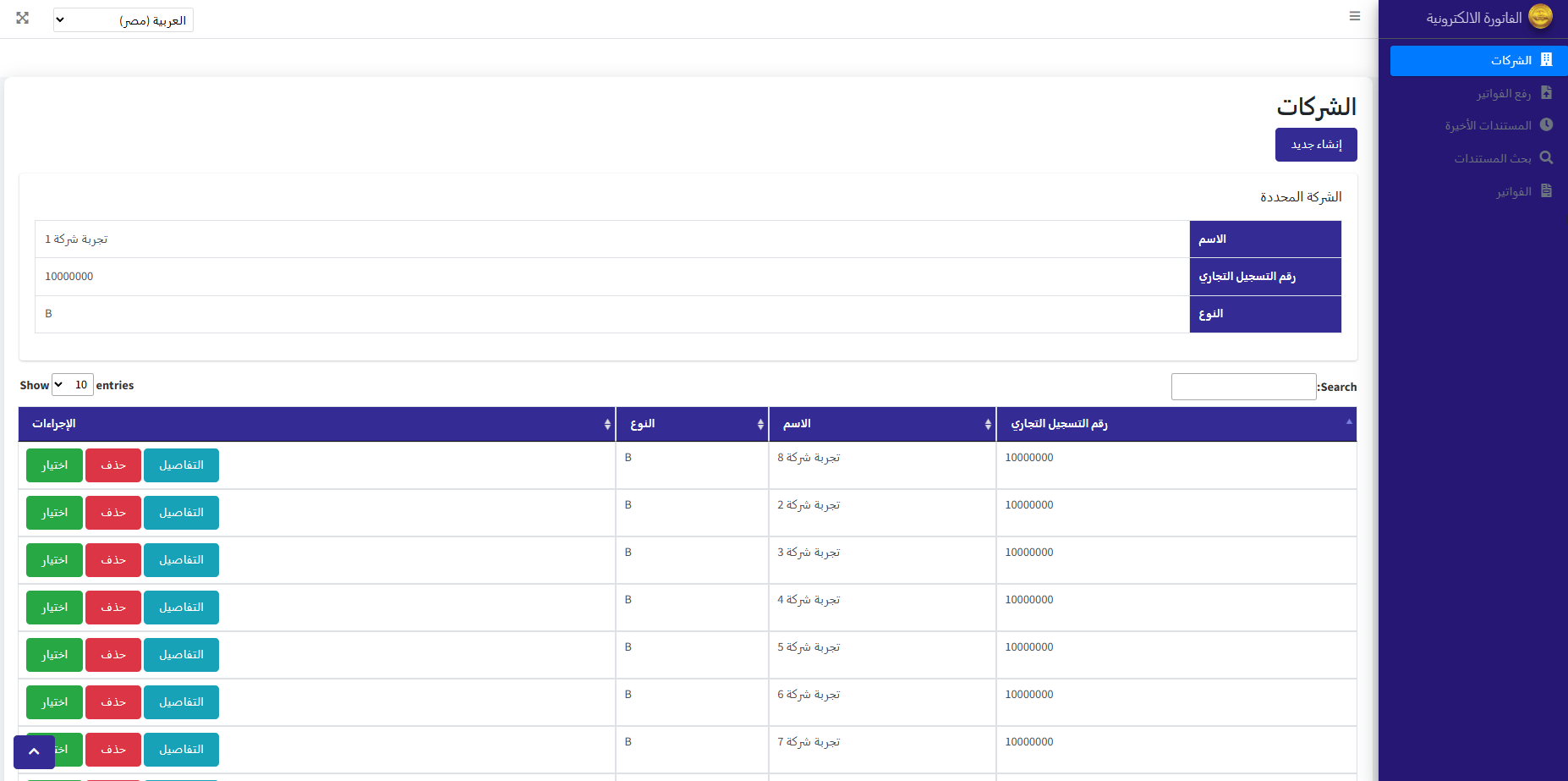Viewport: 1568px width, 781px height.
Task: Sort table by الإجراءات column
Action: [x=317, y=424]
